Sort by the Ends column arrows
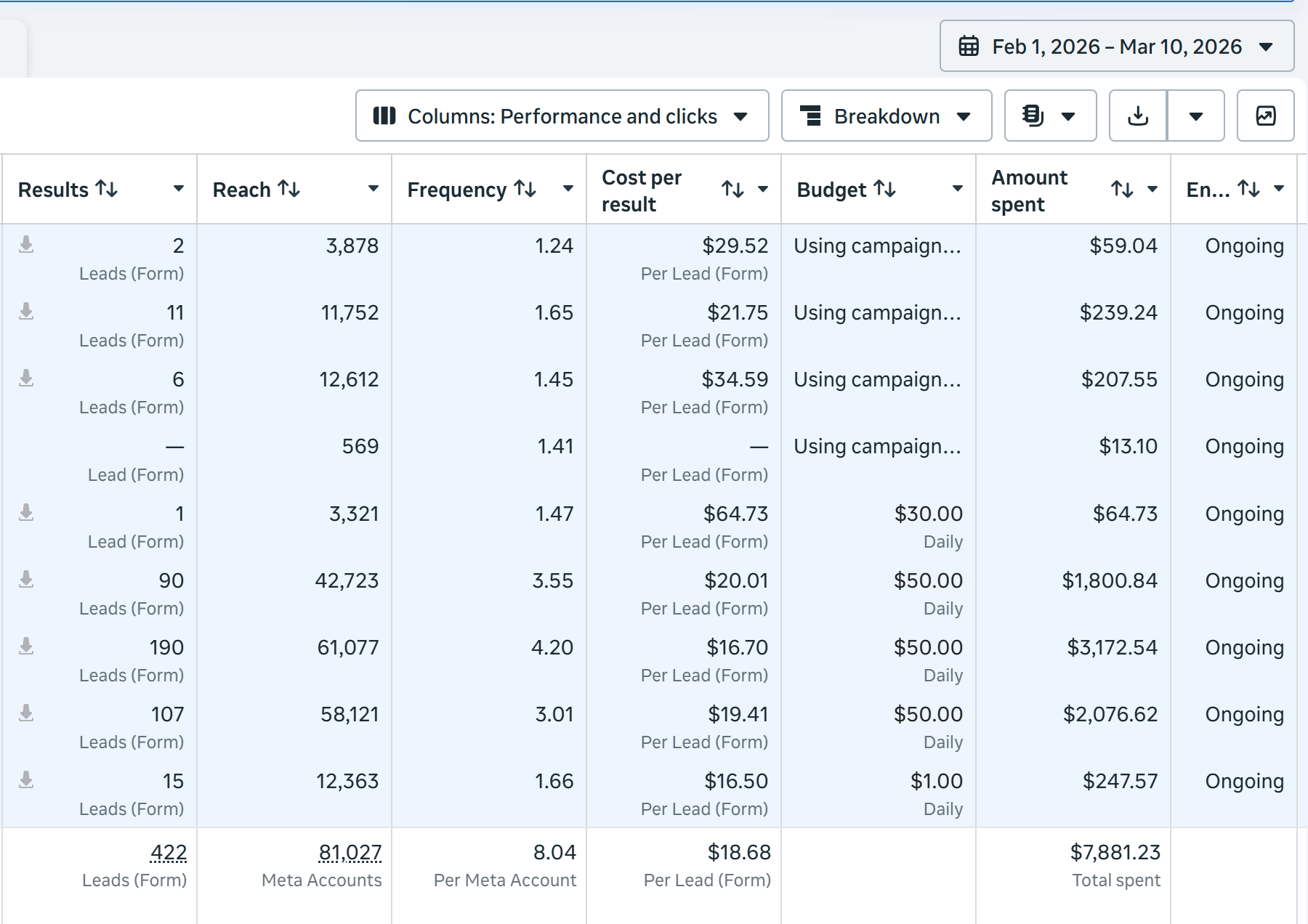The image size is (1308, 924). (x=1248, y=189)
